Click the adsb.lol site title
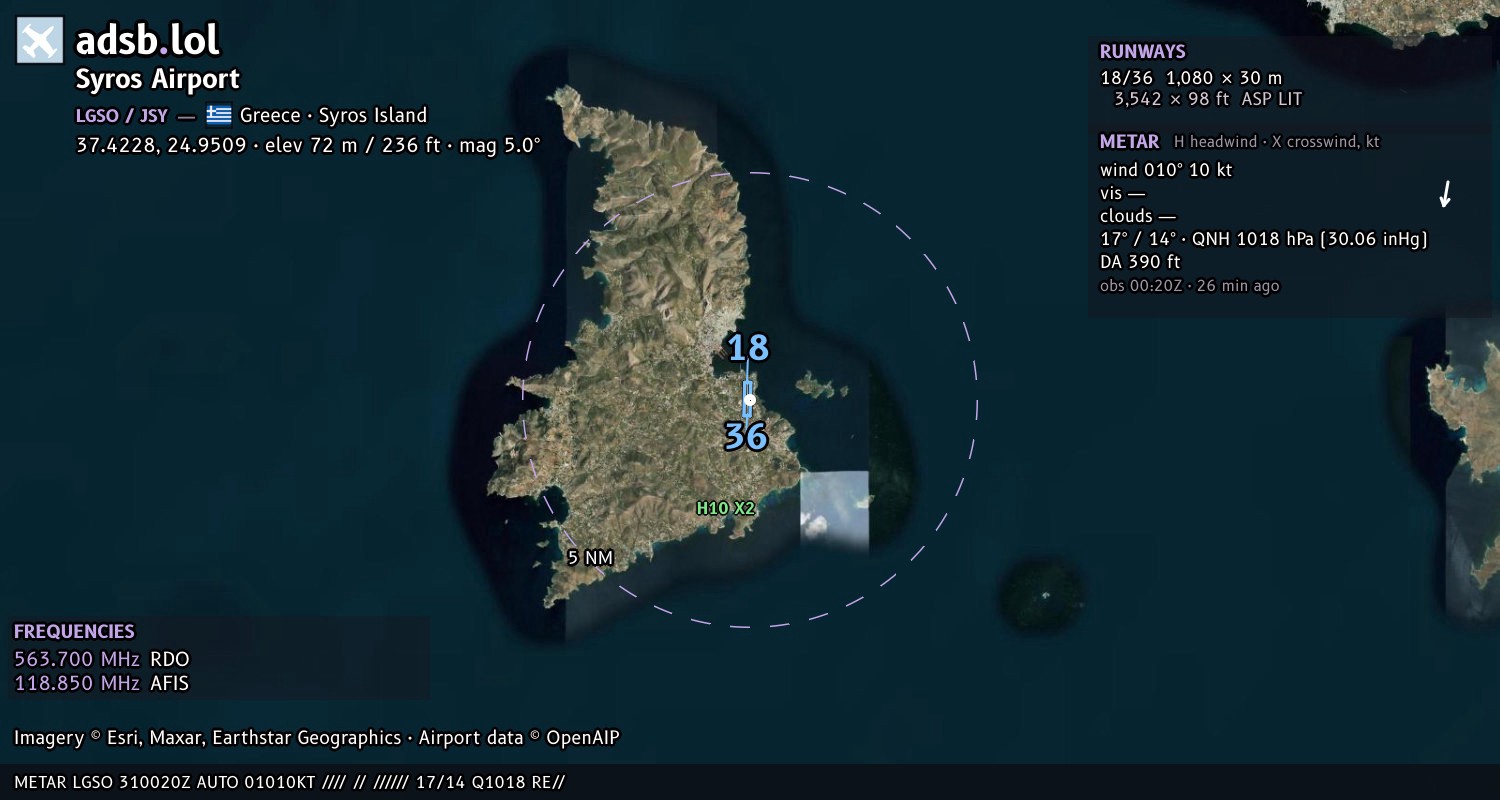Viewport: 1500px width, 800px height. [x=148, y=41]
